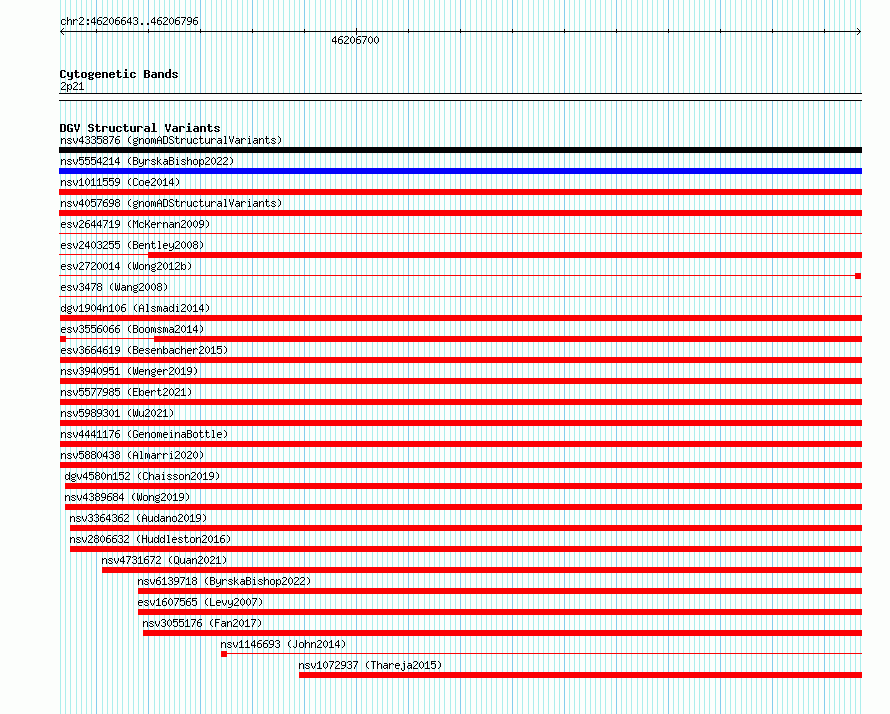Click esv3556066 (Boomsma2014) label
The image size is (890, 714).
[132, 329]
